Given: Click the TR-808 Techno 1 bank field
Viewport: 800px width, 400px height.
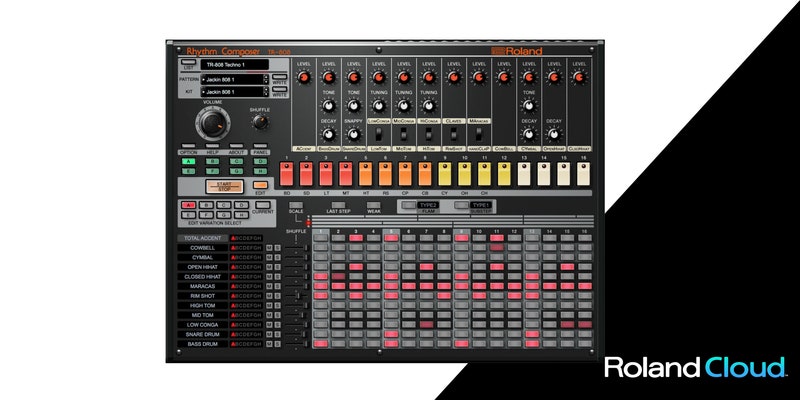Looking at the screenshot, I should coord(234,65).
